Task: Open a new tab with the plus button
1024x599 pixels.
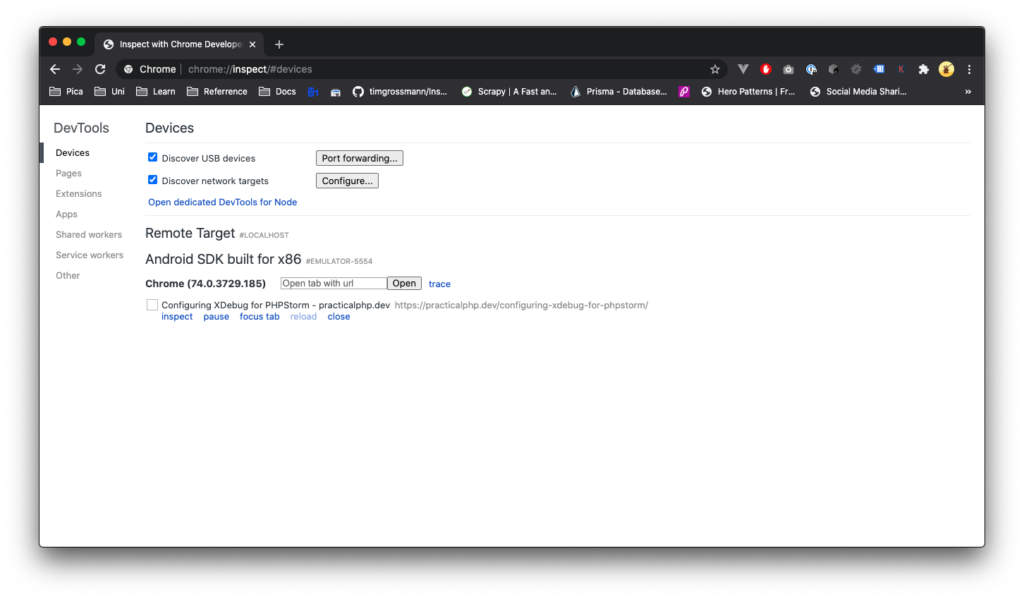Action: (279, 44)
